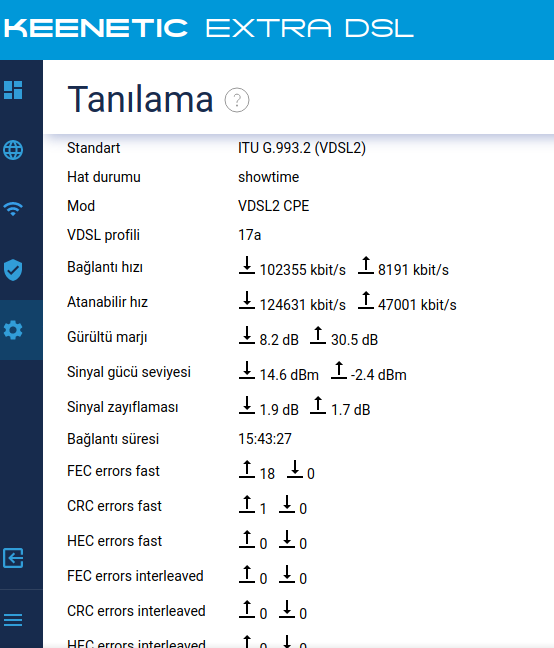Open the settings gear icon in sidebar
Viewport: 554px width, 648px height.
pyautogui.click(x=13, y=330)
